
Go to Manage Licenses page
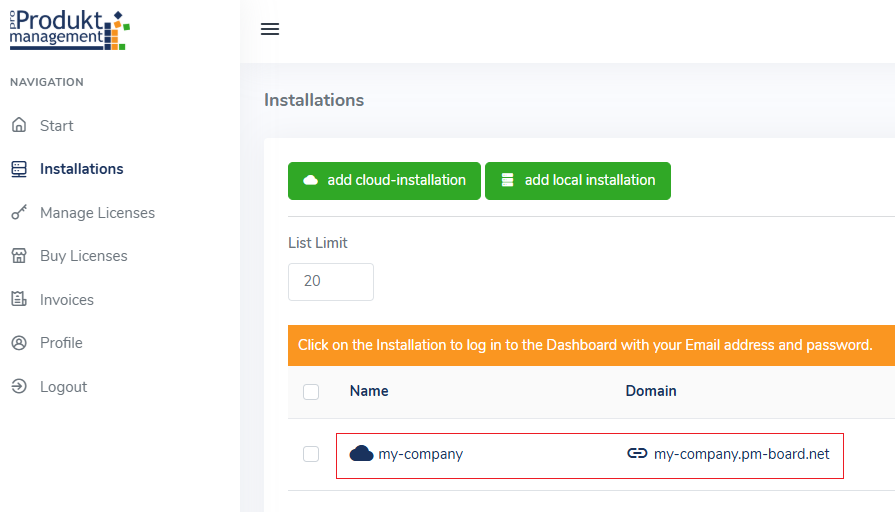point(97,213)
